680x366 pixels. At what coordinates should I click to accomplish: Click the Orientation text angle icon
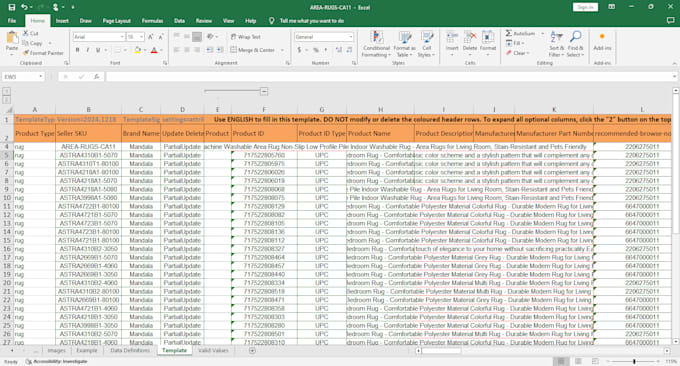tap(211, 37)
